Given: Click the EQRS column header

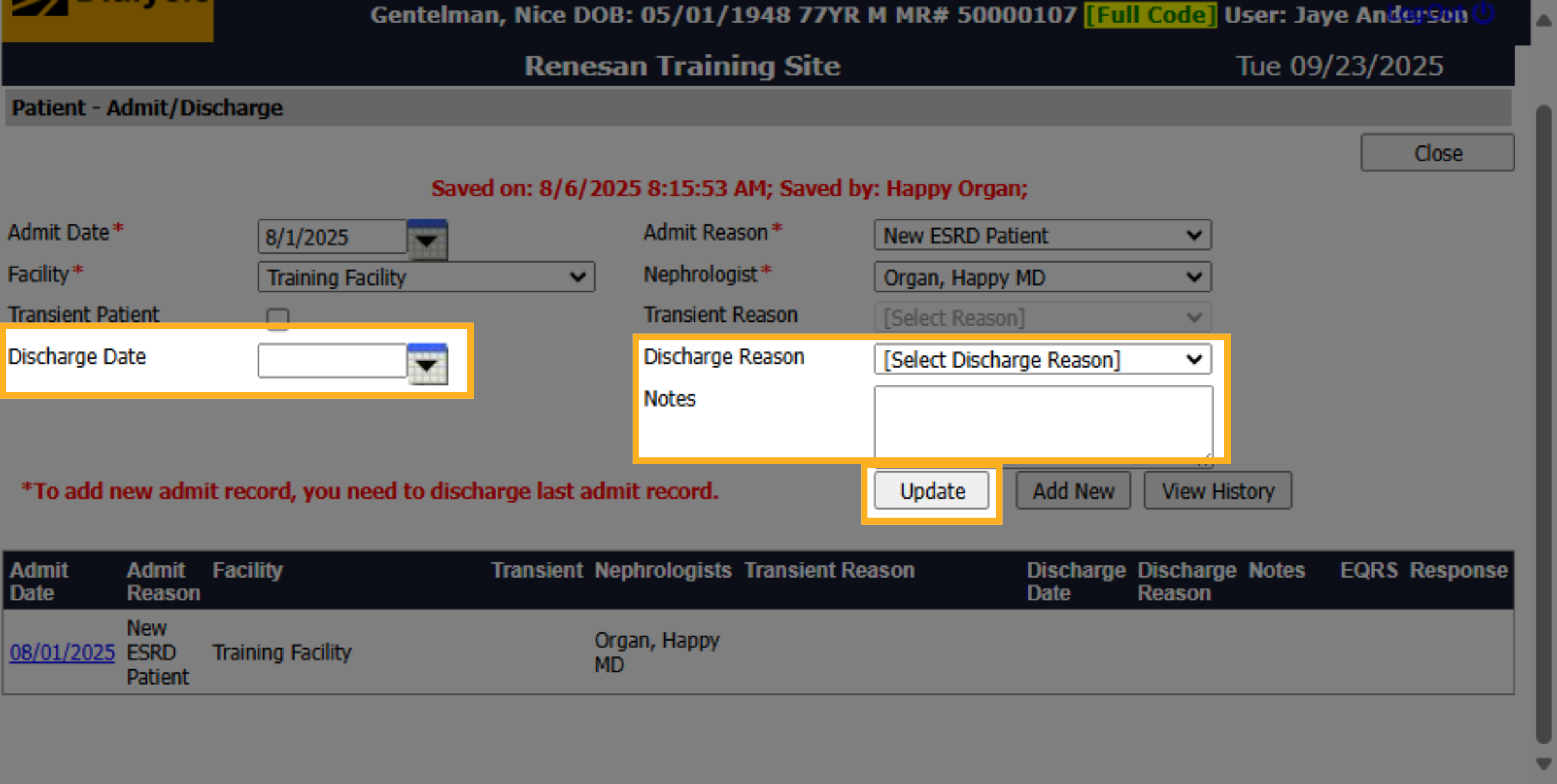Looking at the screenshot, I should (x=1369, y=570).
